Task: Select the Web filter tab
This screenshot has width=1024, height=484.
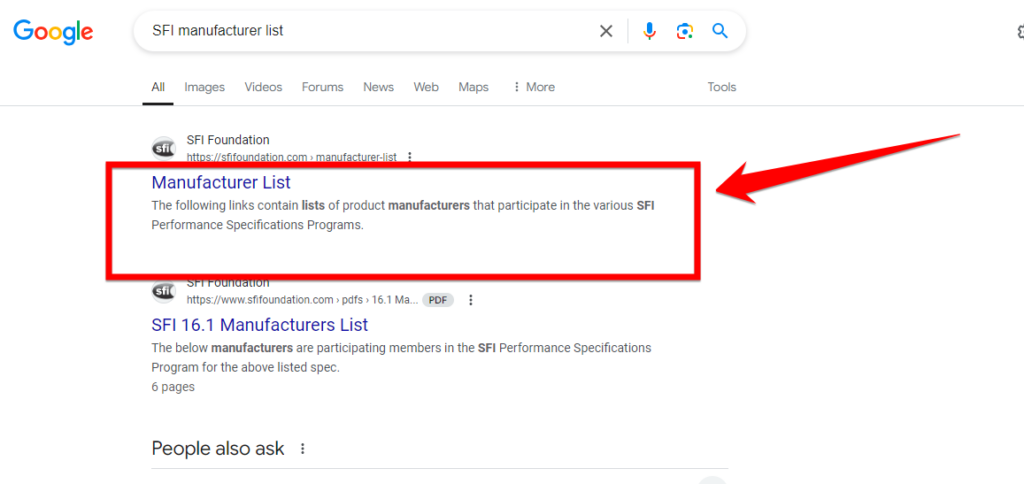Action: click(426, 87)
